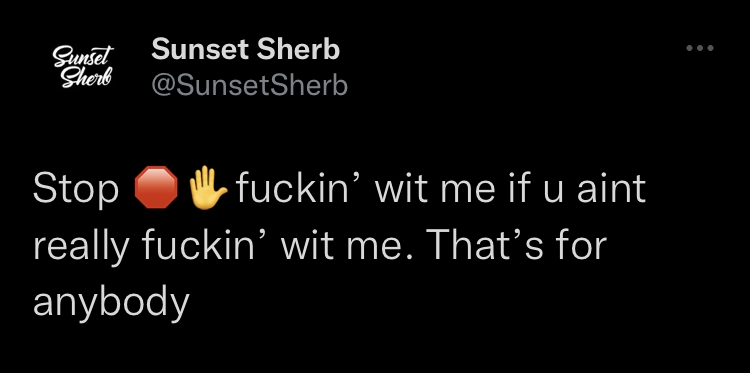Click the Sunset Sherb profile avatar logo

click(82, 66)
